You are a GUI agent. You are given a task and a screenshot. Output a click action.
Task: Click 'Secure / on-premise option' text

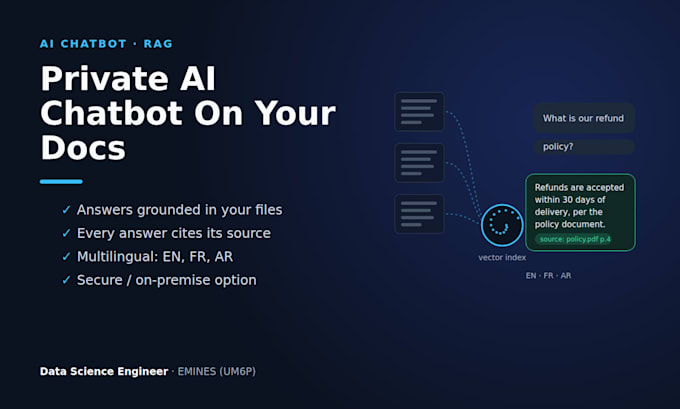(x=167, y=280)
